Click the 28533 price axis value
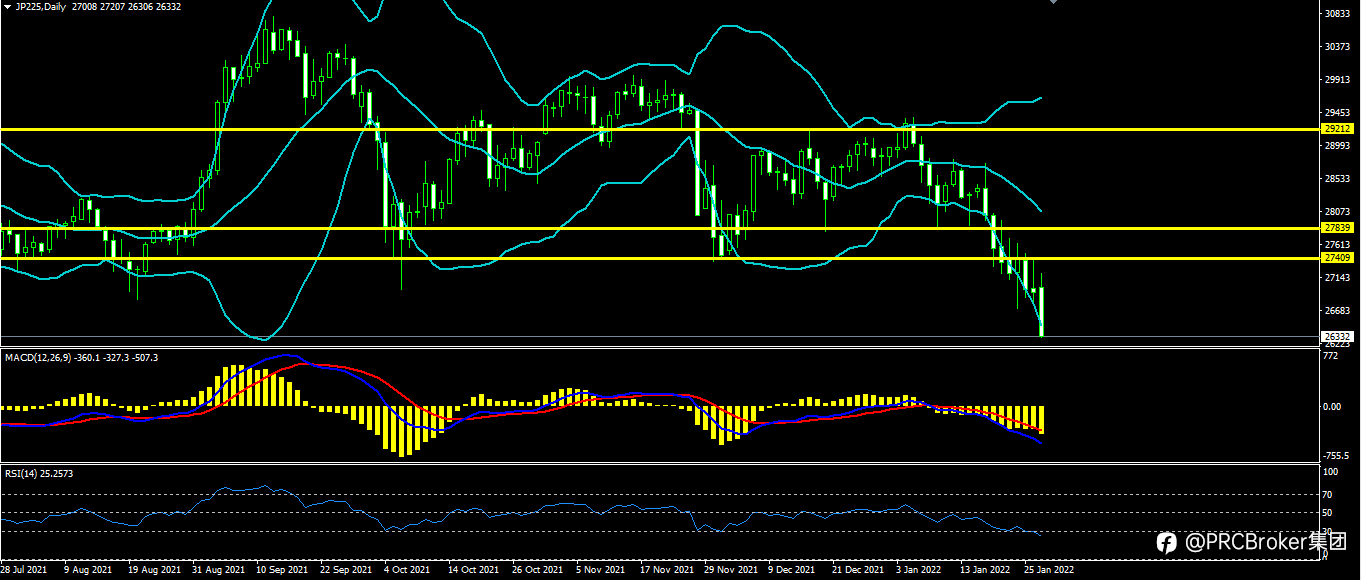 (x=1337, y=179)
